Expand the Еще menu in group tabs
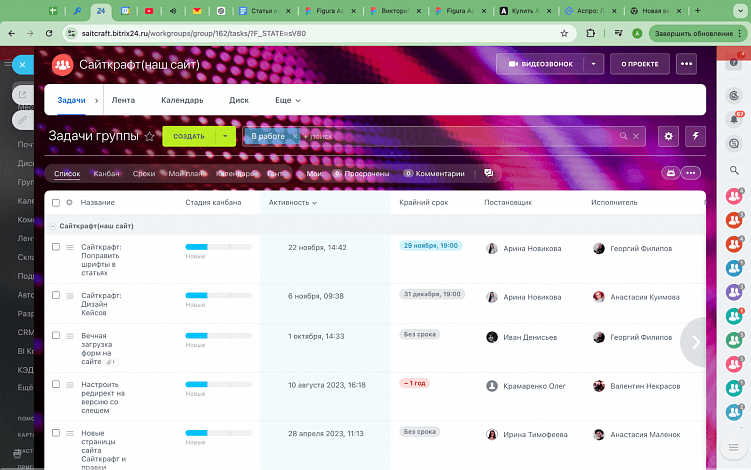The height and width of the screenshot is (470, 751). (x=287, y=100)
